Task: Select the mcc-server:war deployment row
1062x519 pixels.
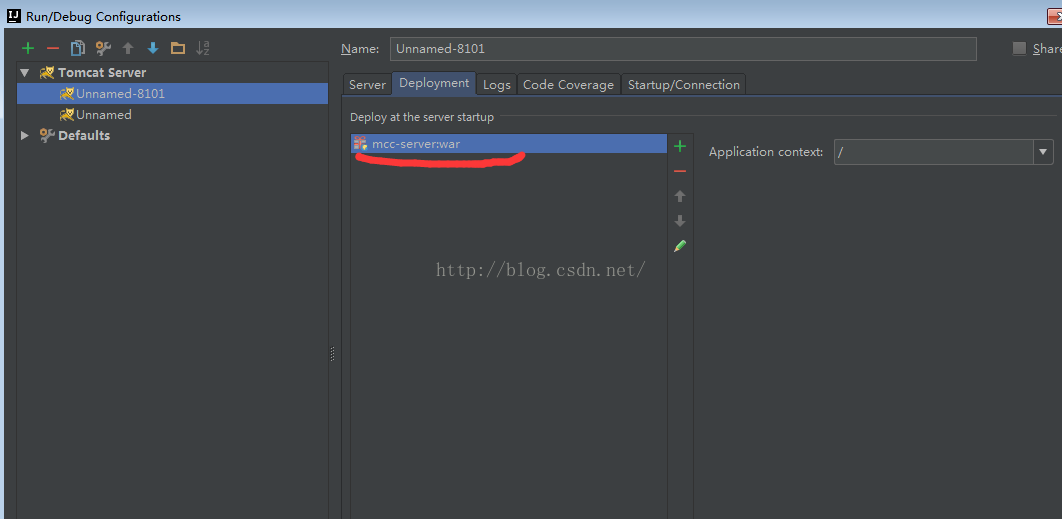Action: tap(509, 144)
